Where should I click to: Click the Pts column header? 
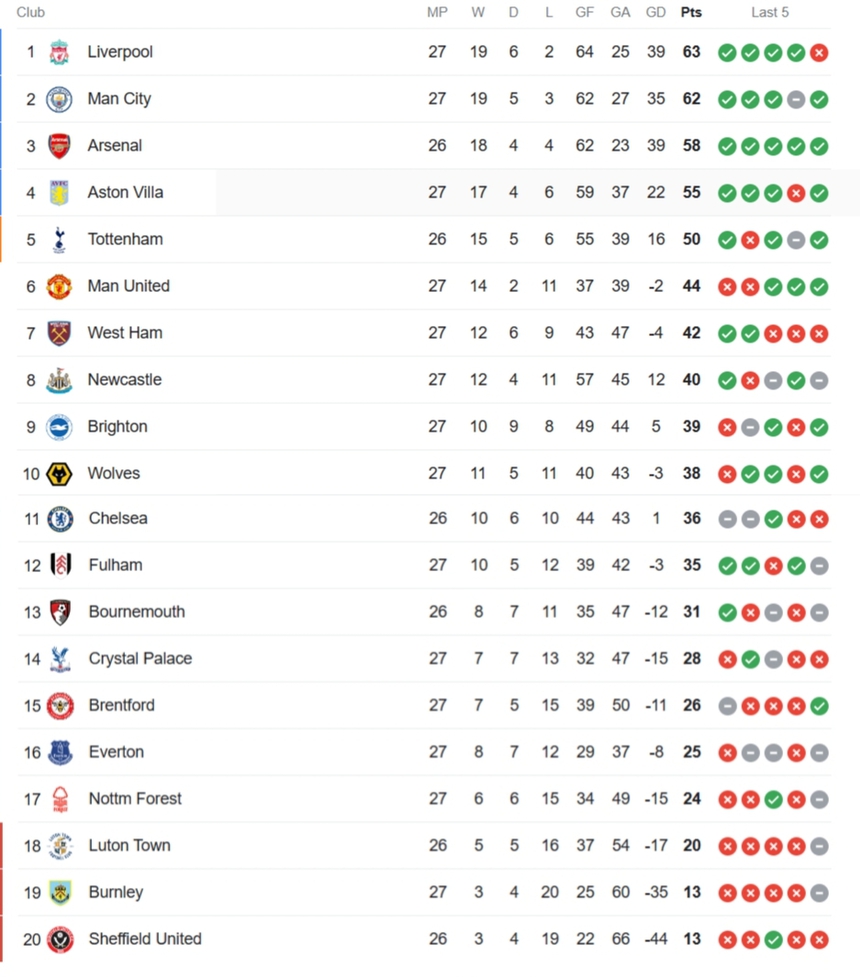point(691,12)
